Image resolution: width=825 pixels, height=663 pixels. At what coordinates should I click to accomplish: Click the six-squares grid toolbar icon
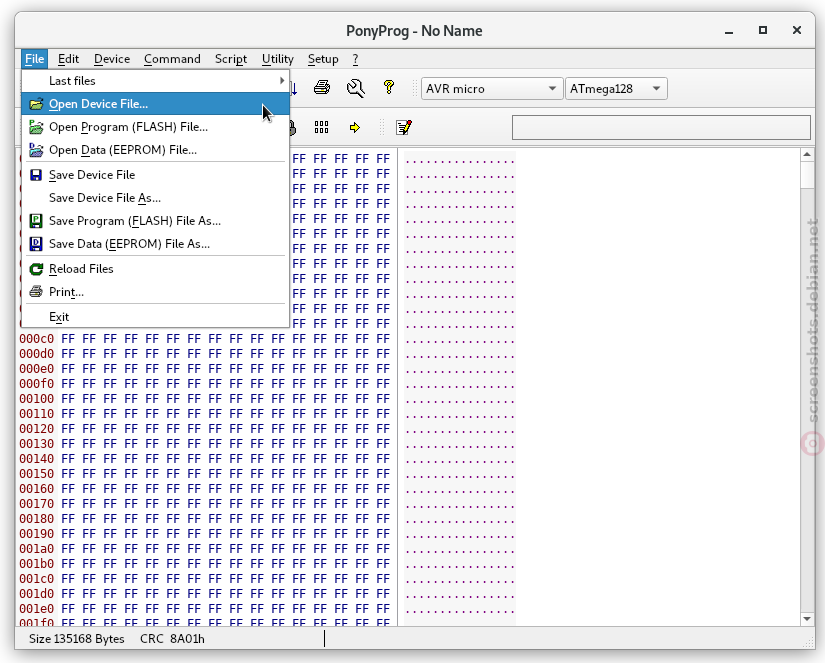[321, 127]
